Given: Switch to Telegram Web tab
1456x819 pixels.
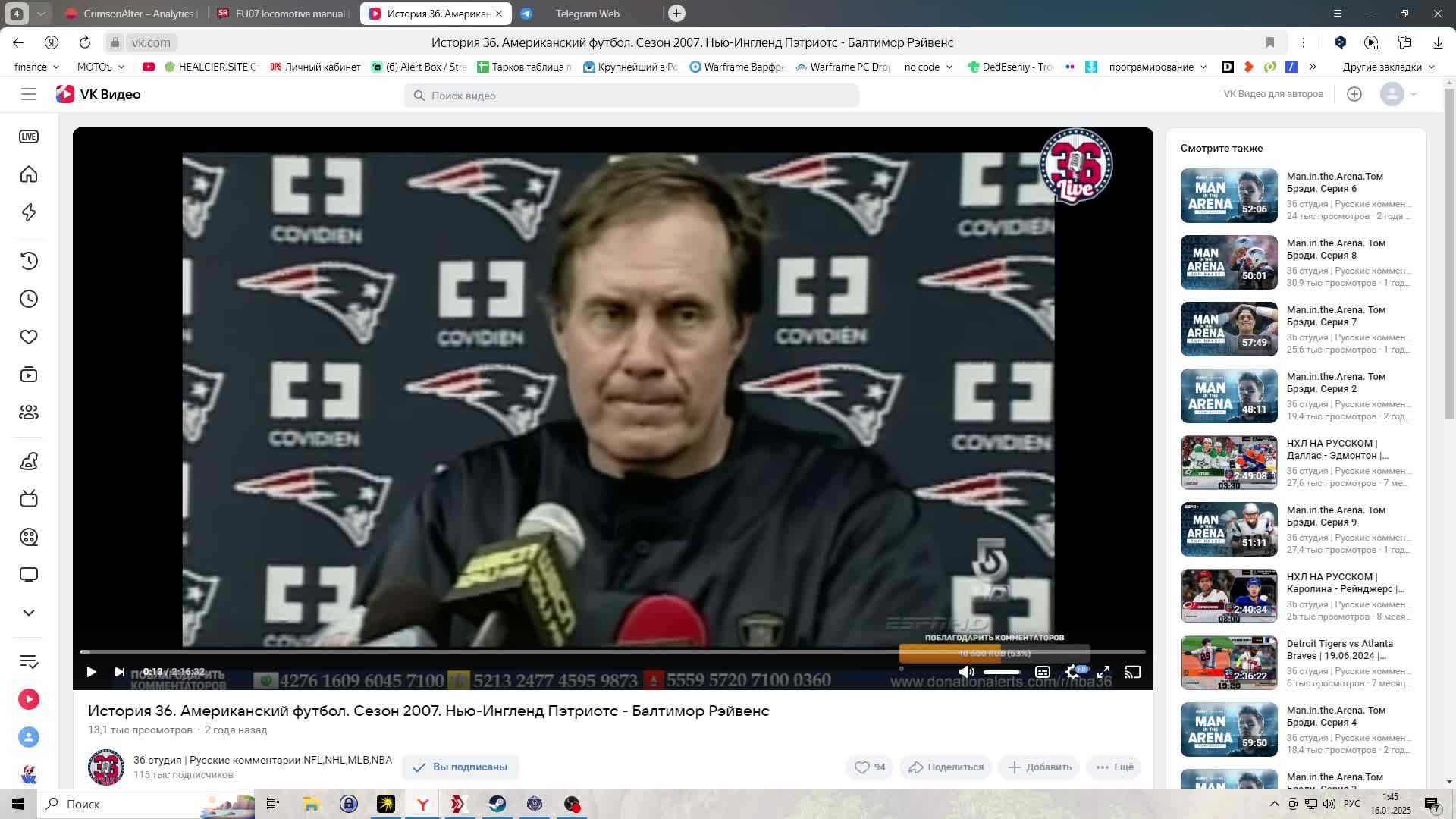Looking at the screenshot, I should click(587, 14).
